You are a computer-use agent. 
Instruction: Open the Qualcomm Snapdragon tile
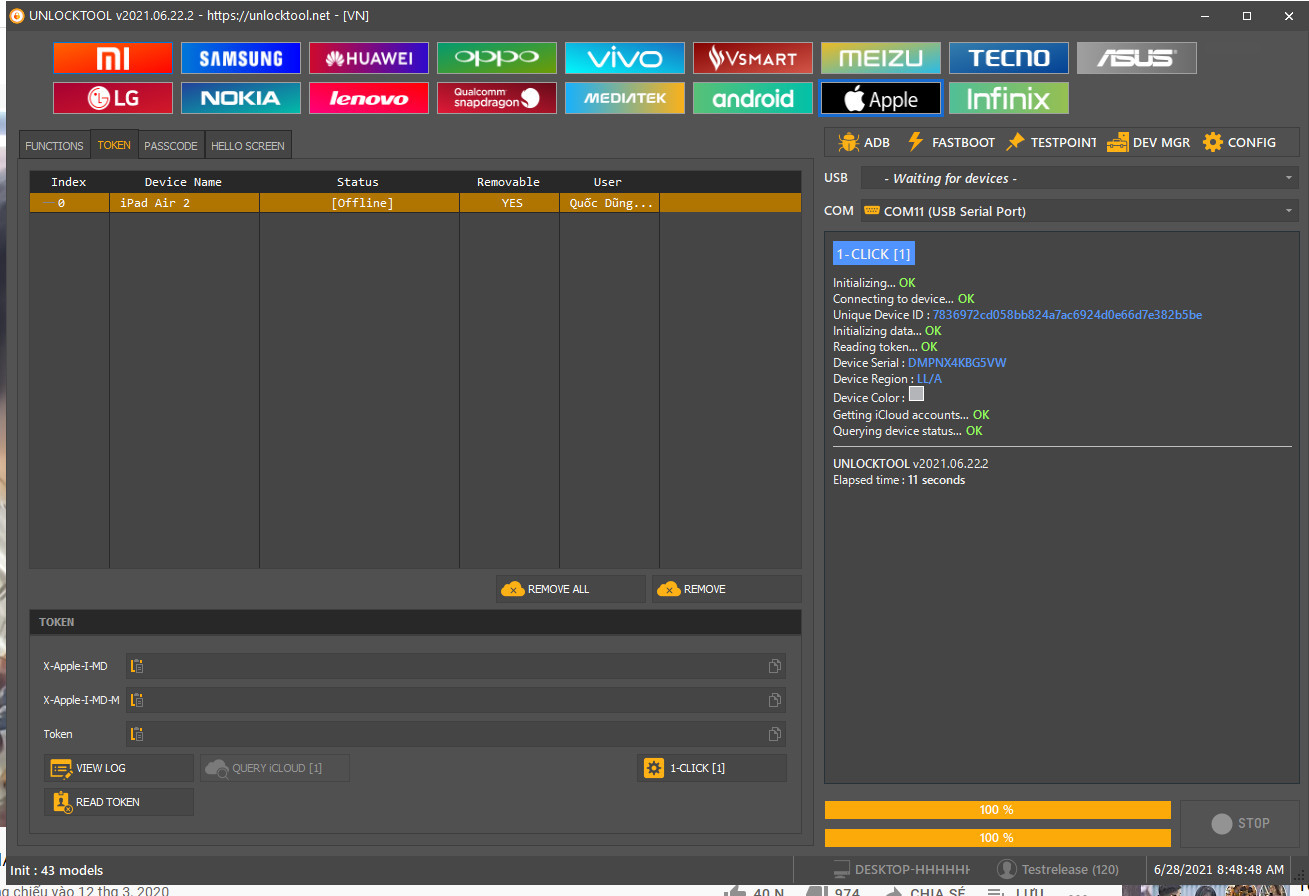[x=497, y=98]
